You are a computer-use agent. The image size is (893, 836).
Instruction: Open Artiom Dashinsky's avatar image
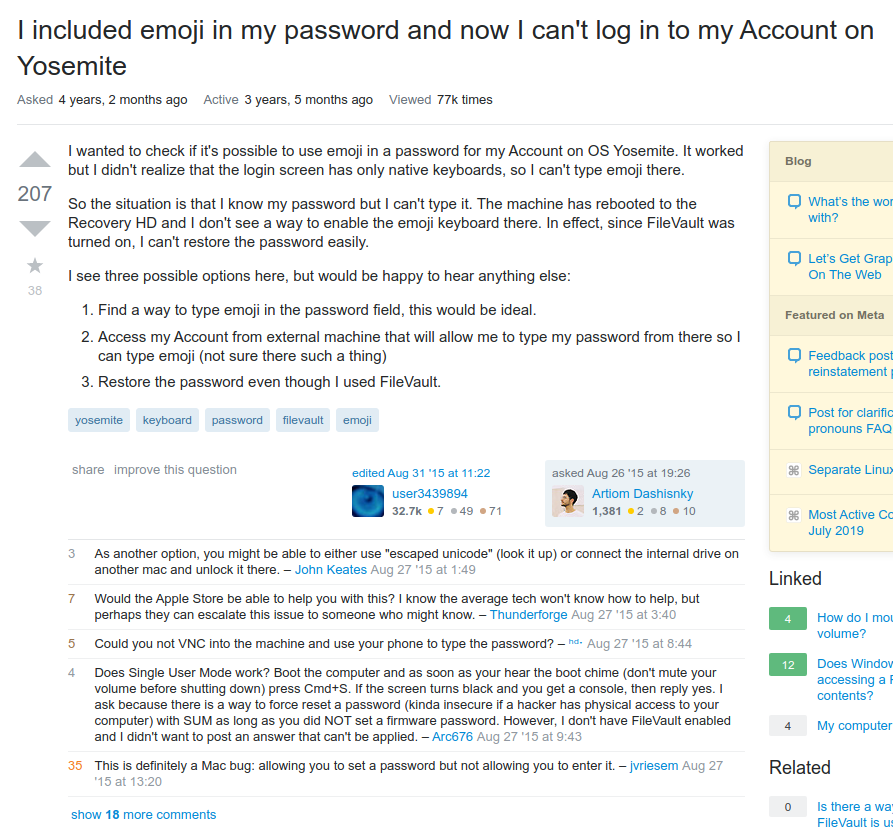(568, 501)
